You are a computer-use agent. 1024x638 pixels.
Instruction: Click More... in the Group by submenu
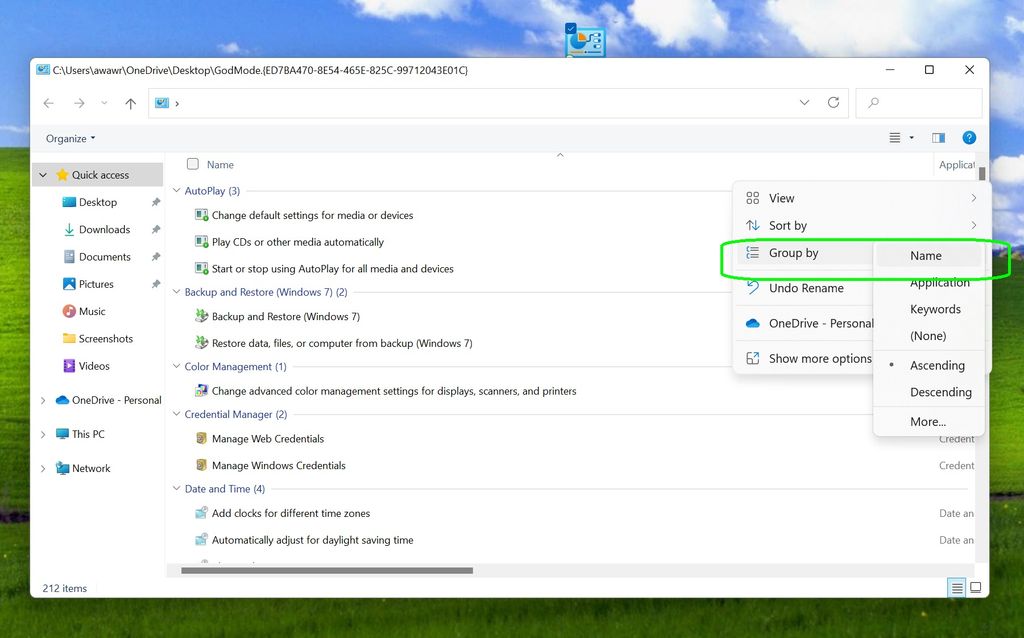(927, 422)
